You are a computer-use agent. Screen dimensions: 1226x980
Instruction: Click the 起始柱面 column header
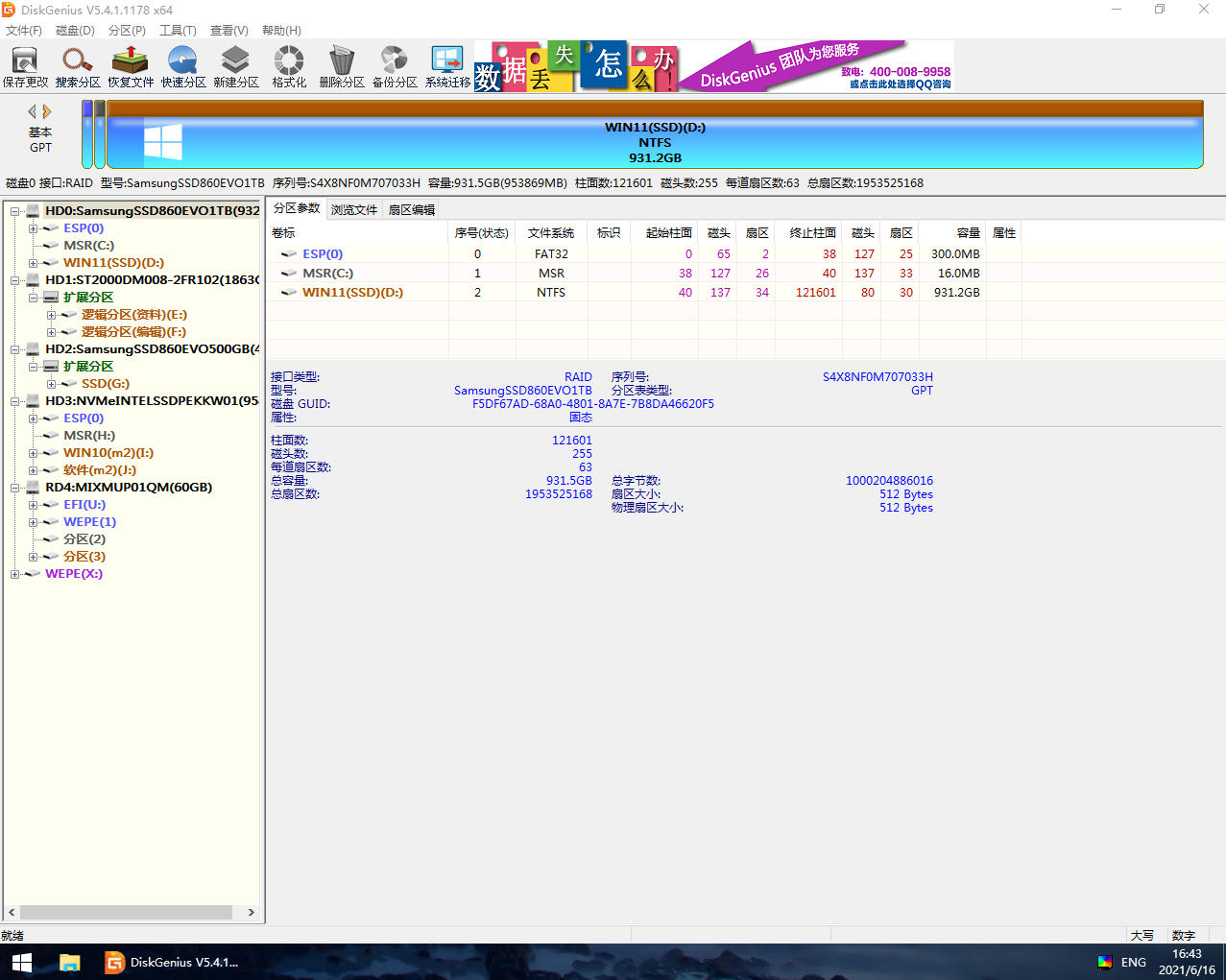click(x=665, y=232)
